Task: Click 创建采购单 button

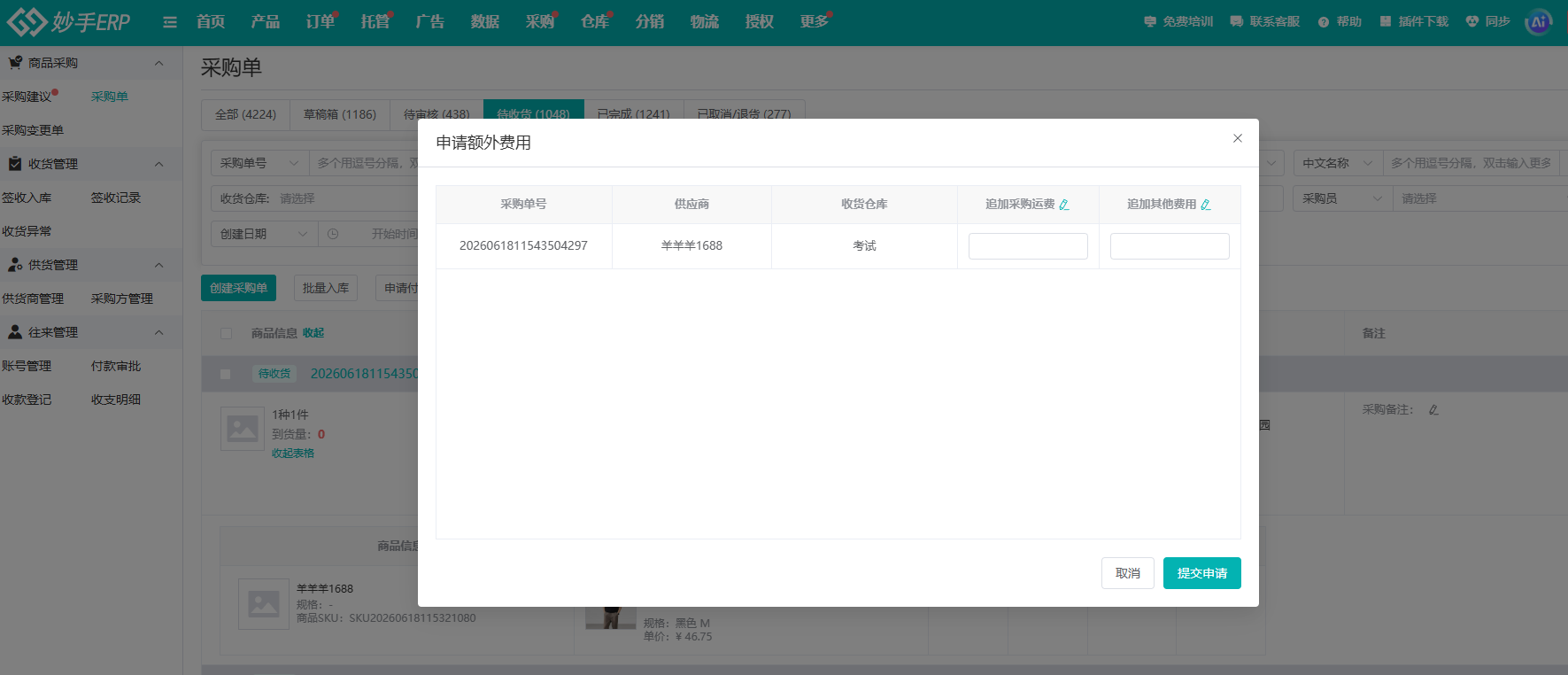Action: 239,288
